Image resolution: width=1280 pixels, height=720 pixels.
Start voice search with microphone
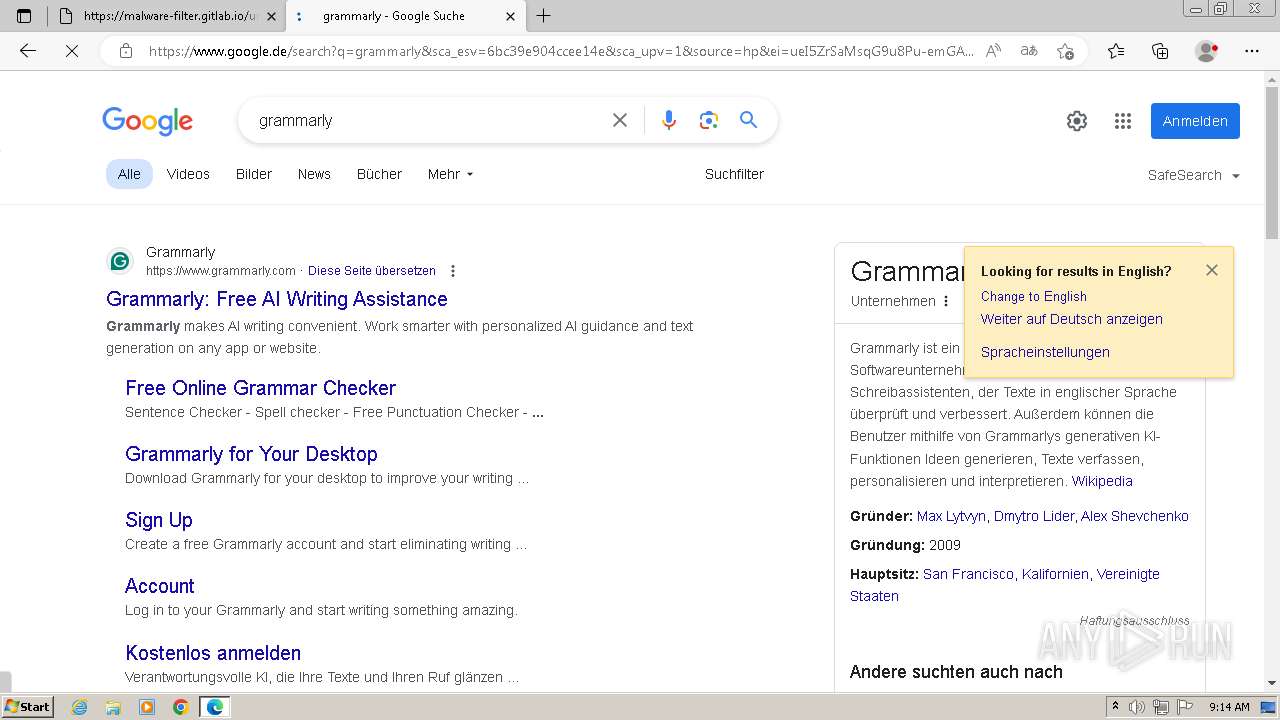(669, 120)
